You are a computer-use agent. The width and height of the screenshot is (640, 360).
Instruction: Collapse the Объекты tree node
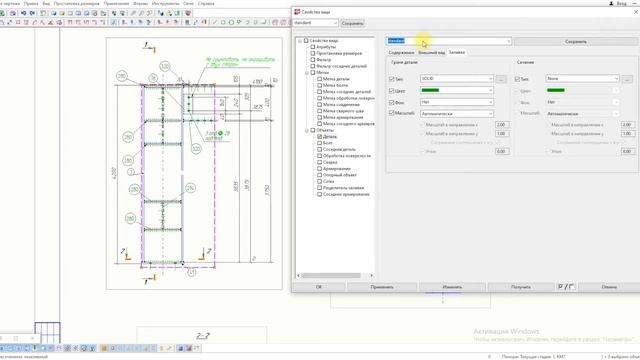click(307, 130)
